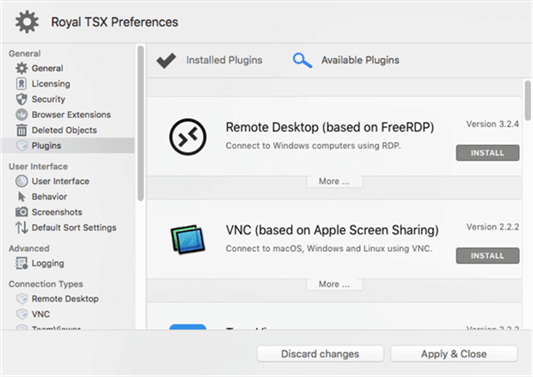
Task: Click the Advanced section header
Action: pos(29,248)
